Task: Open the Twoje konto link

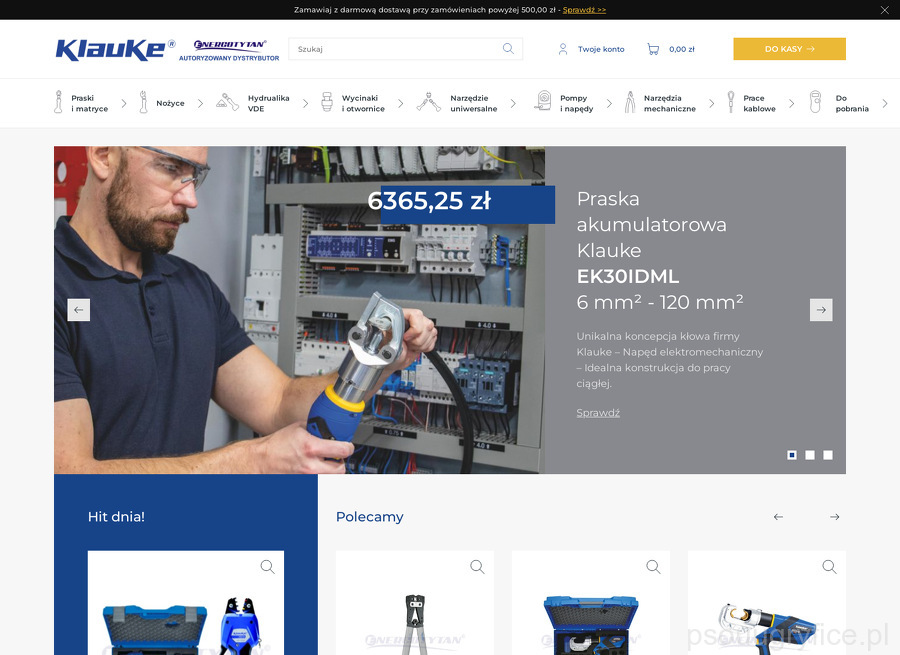Action: pyautogui.click(x=601, y=49)
